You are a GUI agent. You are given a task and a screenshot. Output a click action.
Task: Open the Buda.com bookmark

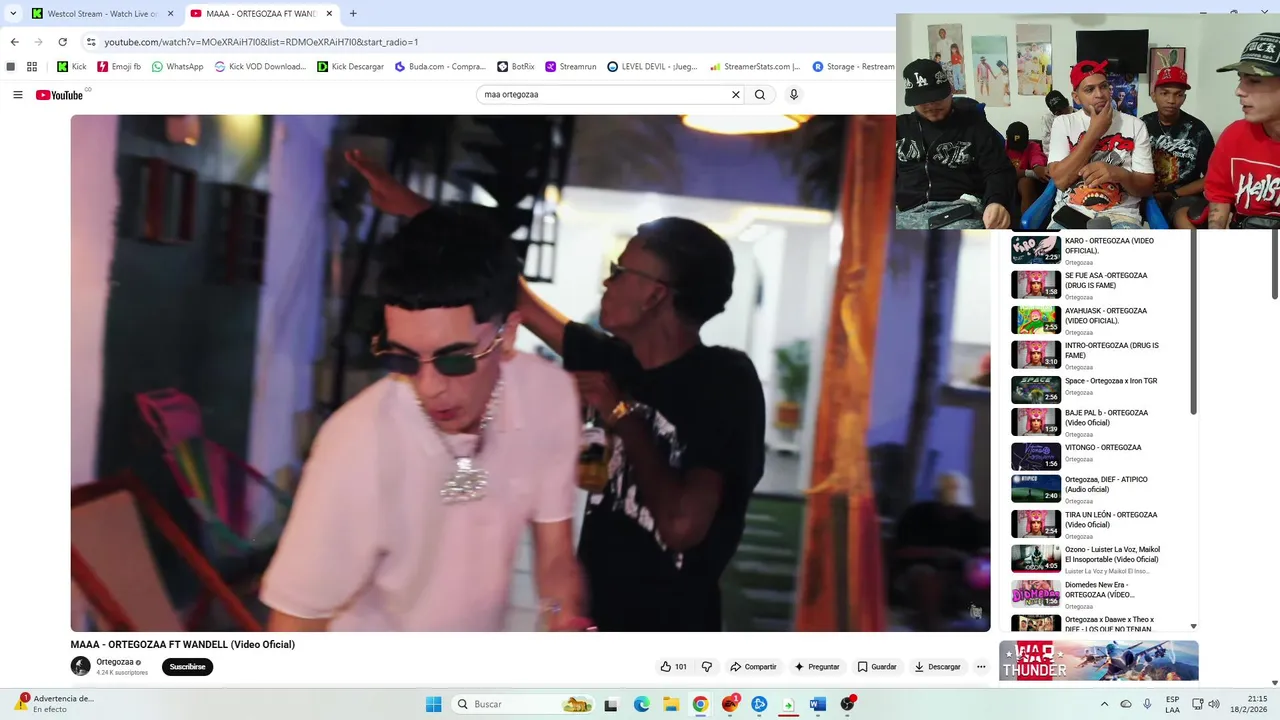click(x=440, y=67)
